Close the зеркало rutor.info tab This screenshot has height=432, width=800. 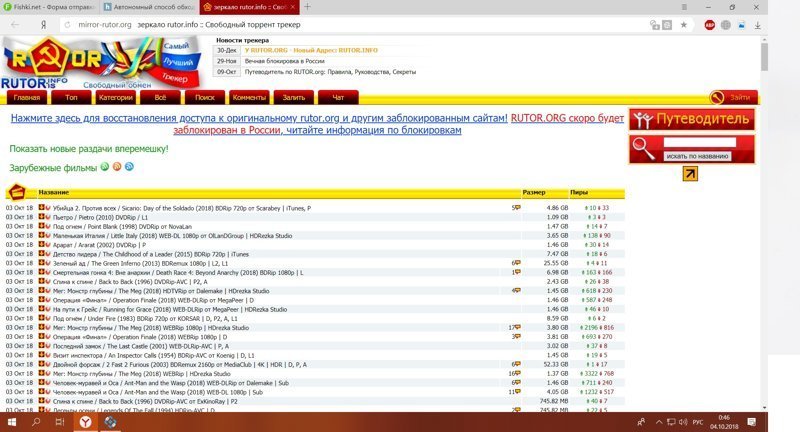coord(292,7)
